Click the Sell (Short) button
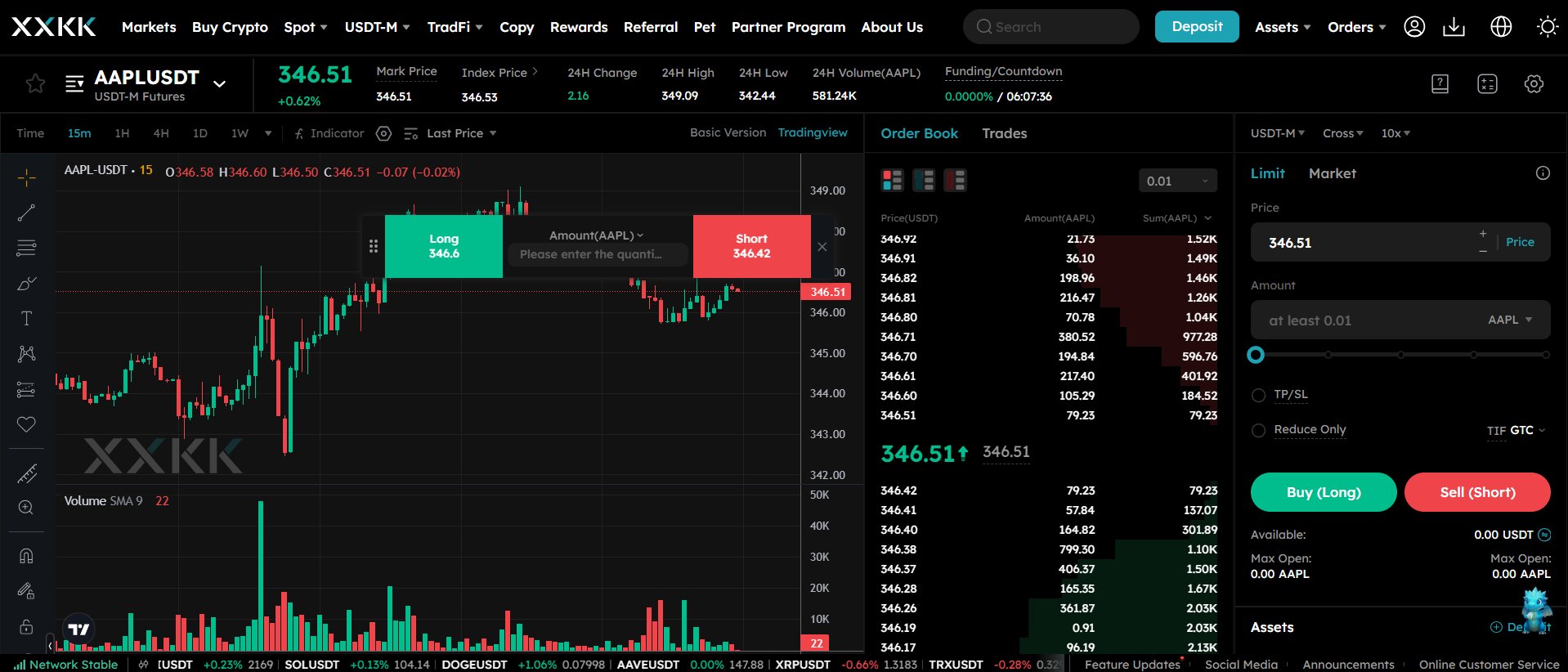Screen dimensions: 1568x672 [1477, 492]
